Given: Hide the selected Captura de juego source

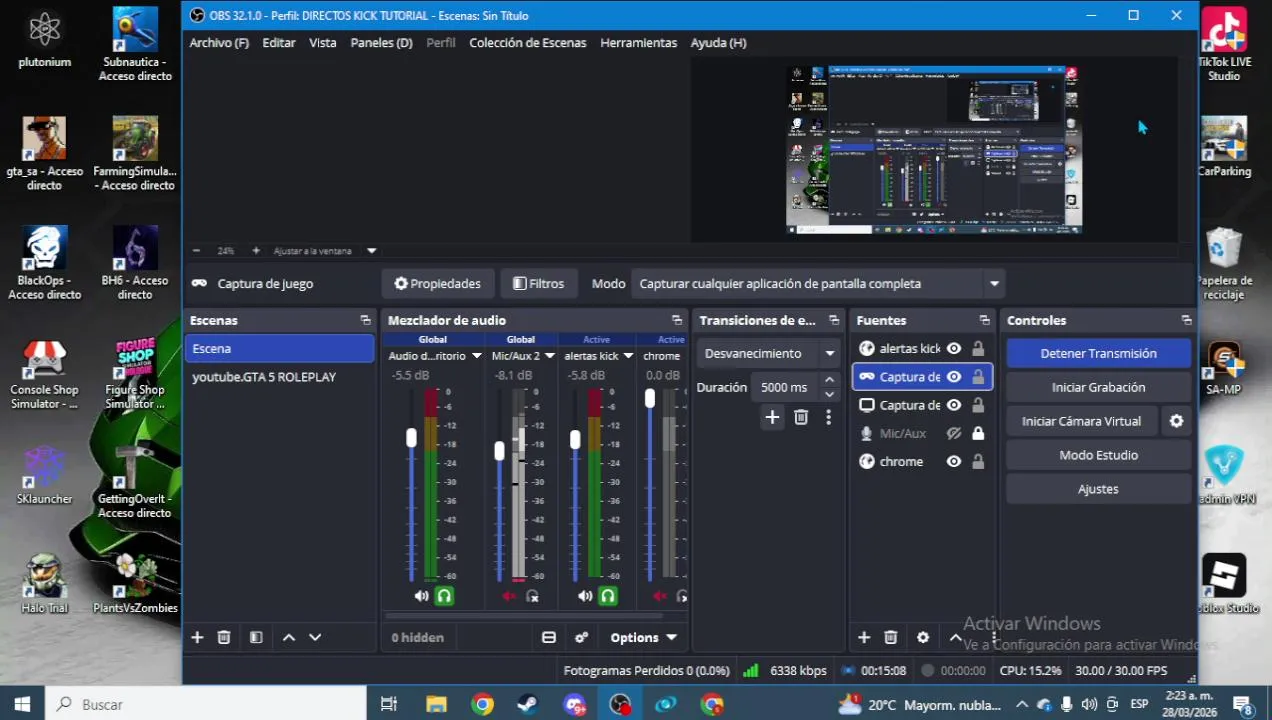Looking at the screenshot, I should [x=954, y=377].
